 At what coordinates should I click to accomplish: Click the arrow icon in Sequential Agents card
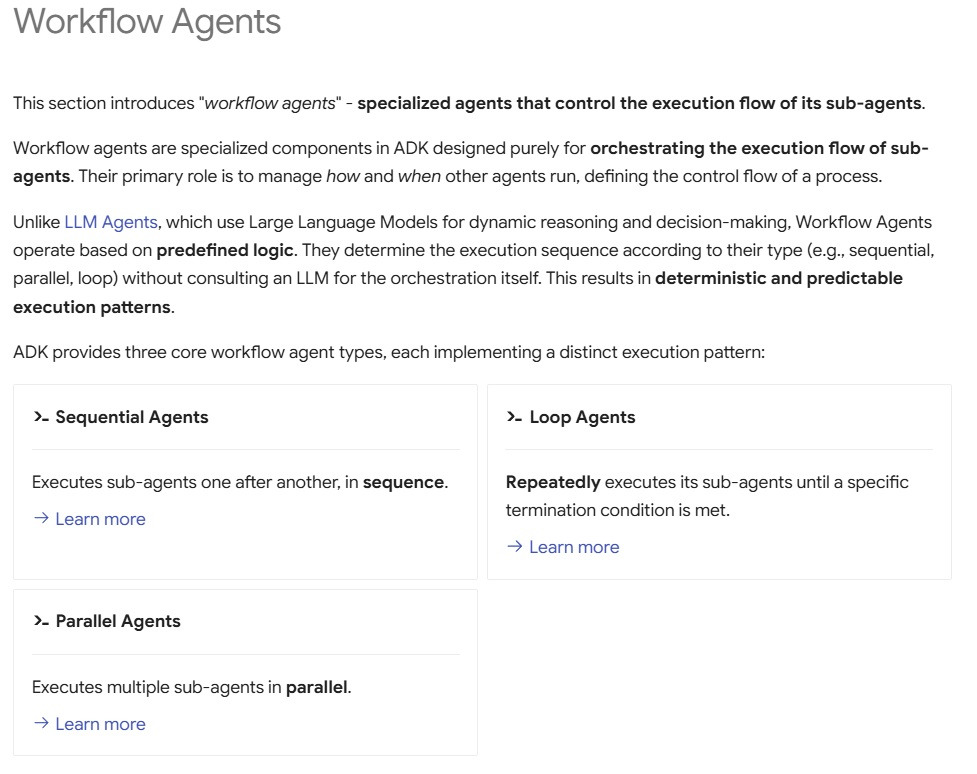pyautogui.click(x=41, y=518)
